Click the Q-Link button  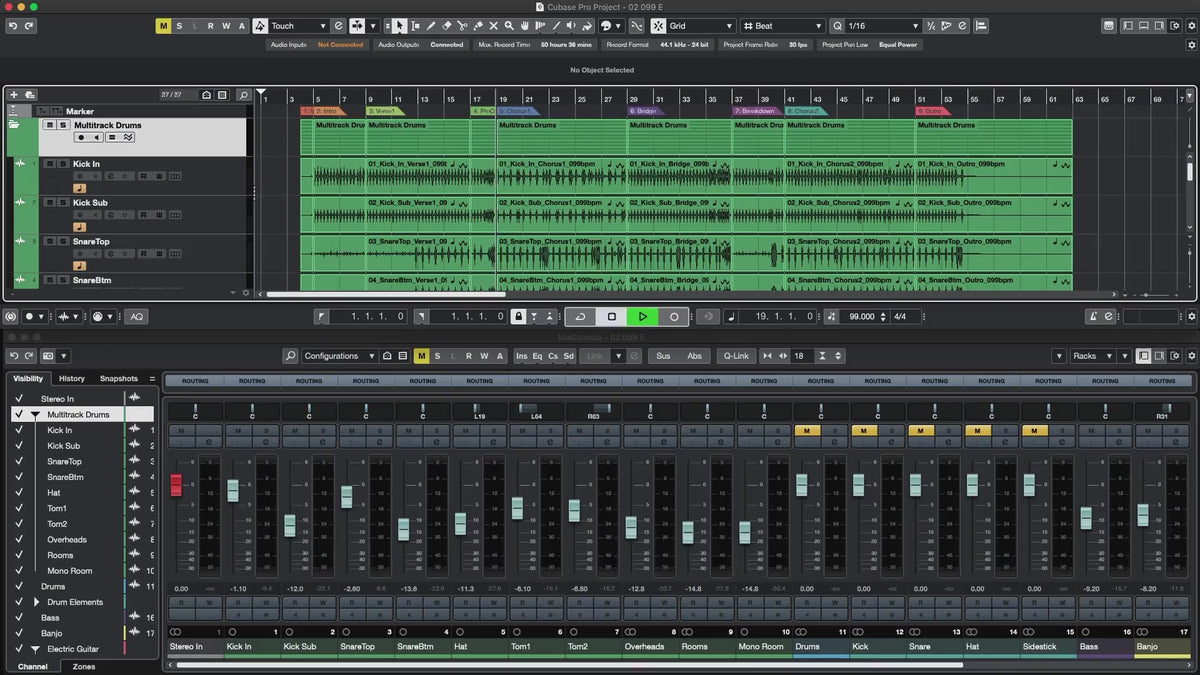click(736, 356)
